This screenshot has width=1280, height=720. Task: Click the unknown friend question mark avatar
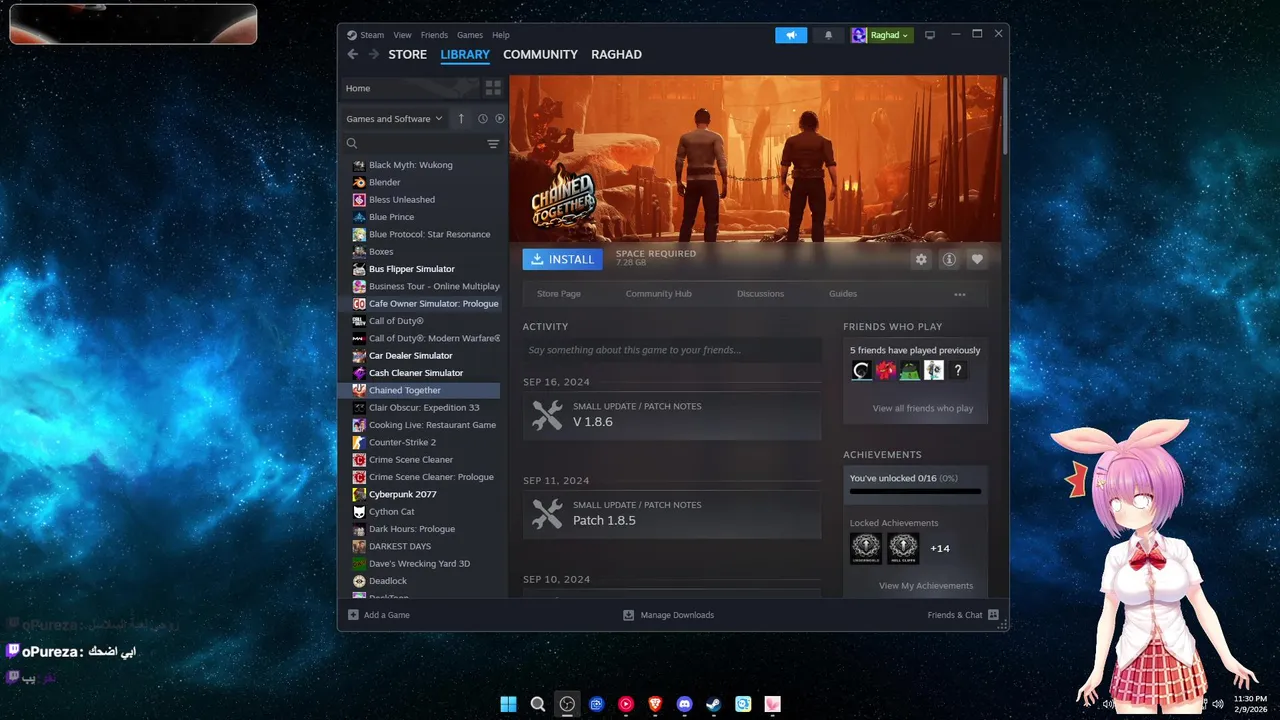click(x=958, y=371)
